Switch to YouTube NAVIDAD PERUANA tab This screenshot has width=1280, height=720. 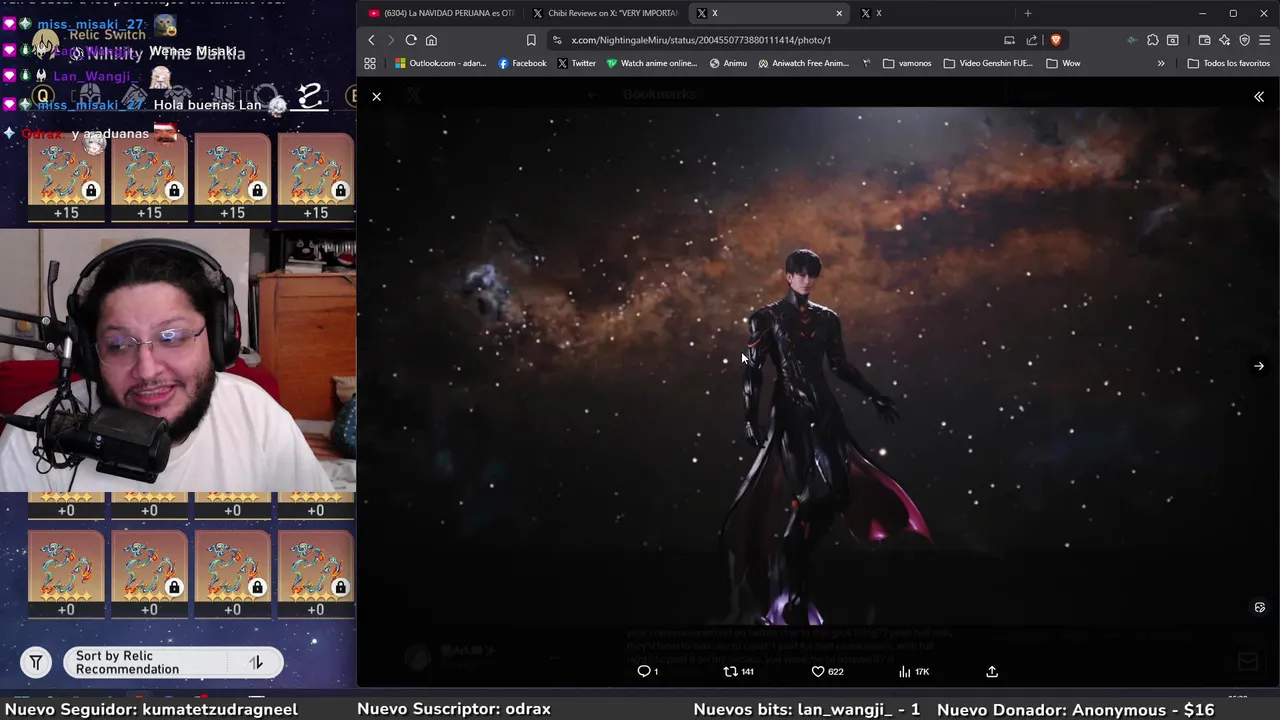click(440, 13)
